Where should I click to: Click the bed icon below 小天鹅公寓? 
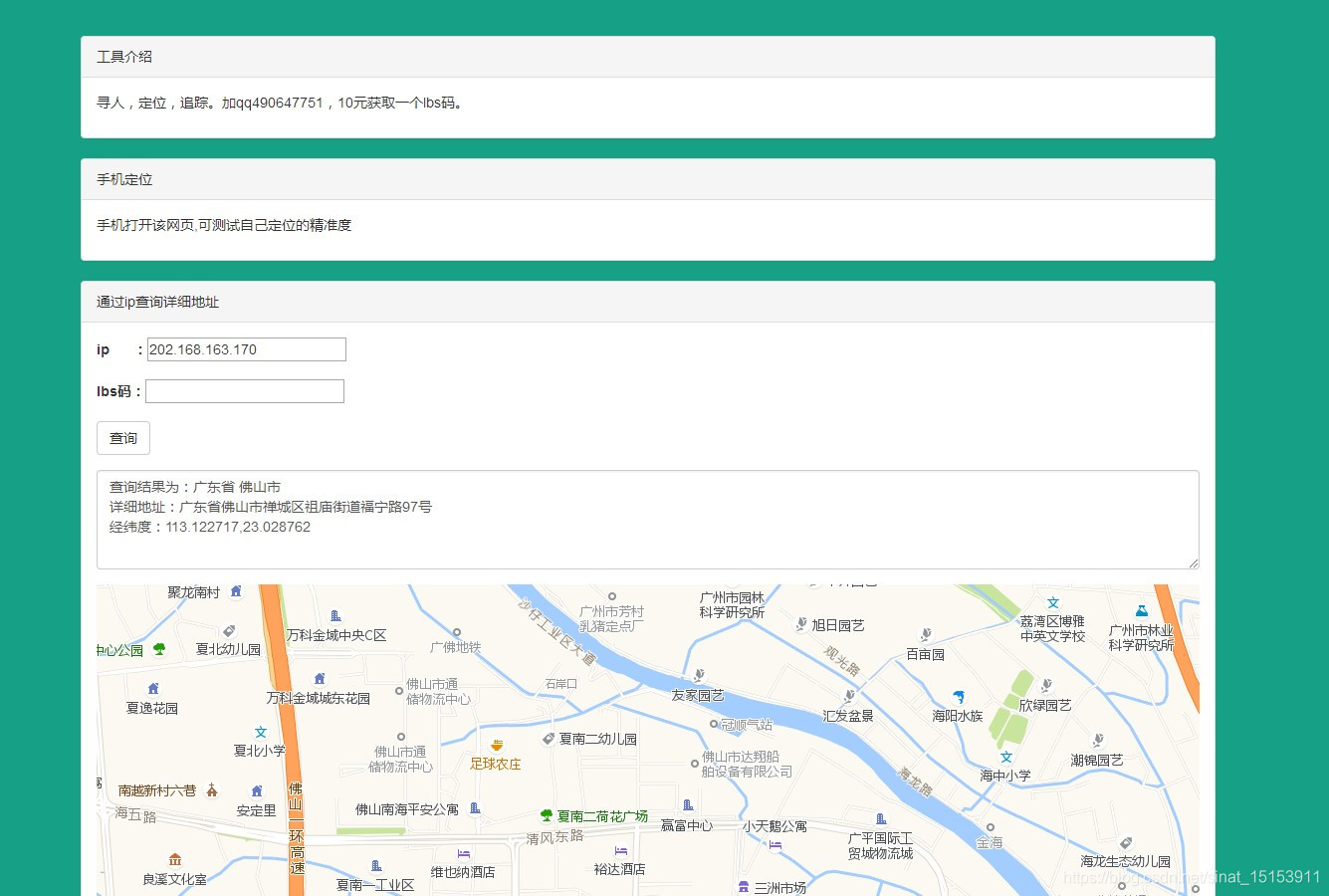(775, 845)
